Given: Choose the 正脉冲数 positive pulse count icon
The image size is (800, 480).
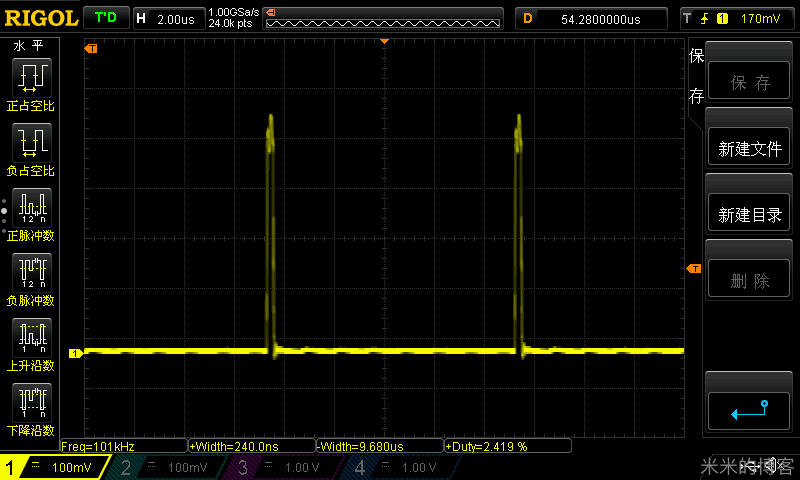Looking at the screenshot, I should point(30,207).
